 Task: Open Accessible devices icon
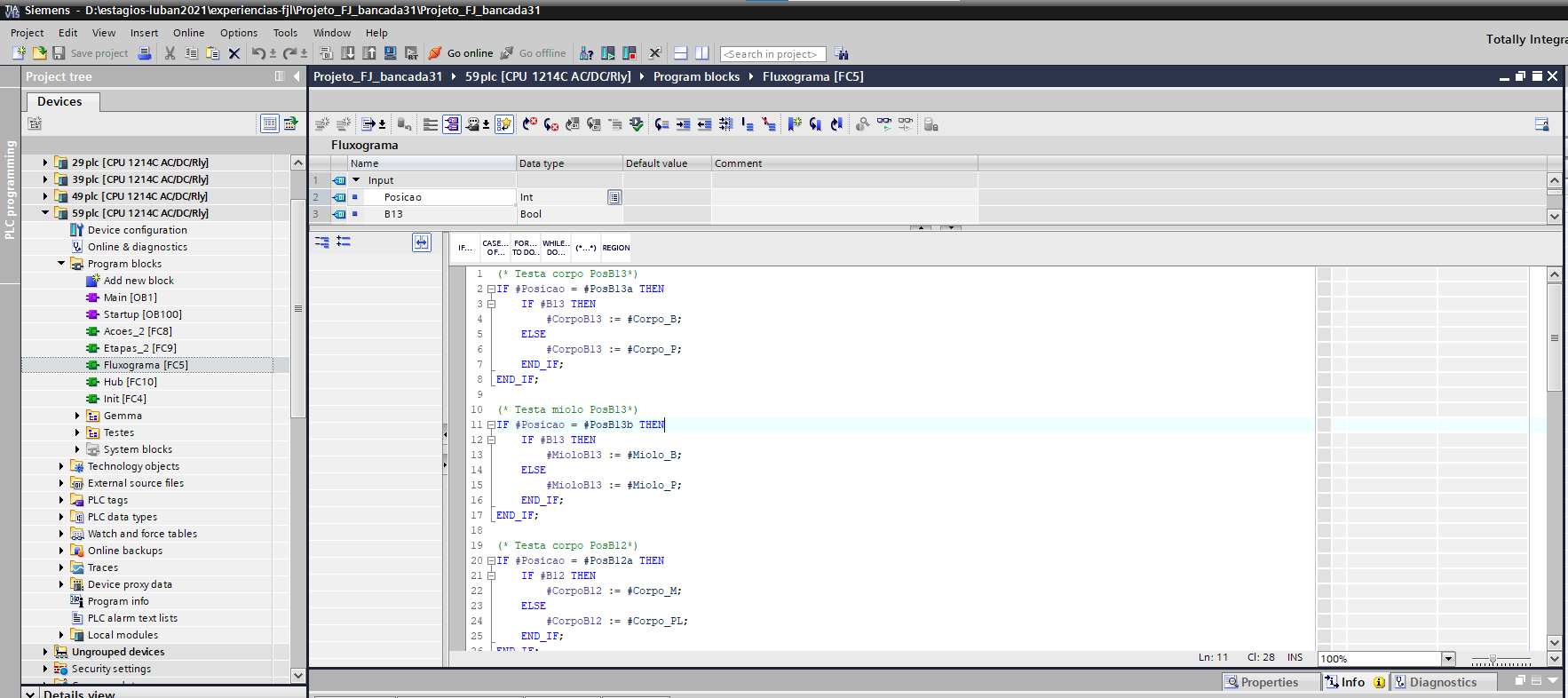[586, 53]
